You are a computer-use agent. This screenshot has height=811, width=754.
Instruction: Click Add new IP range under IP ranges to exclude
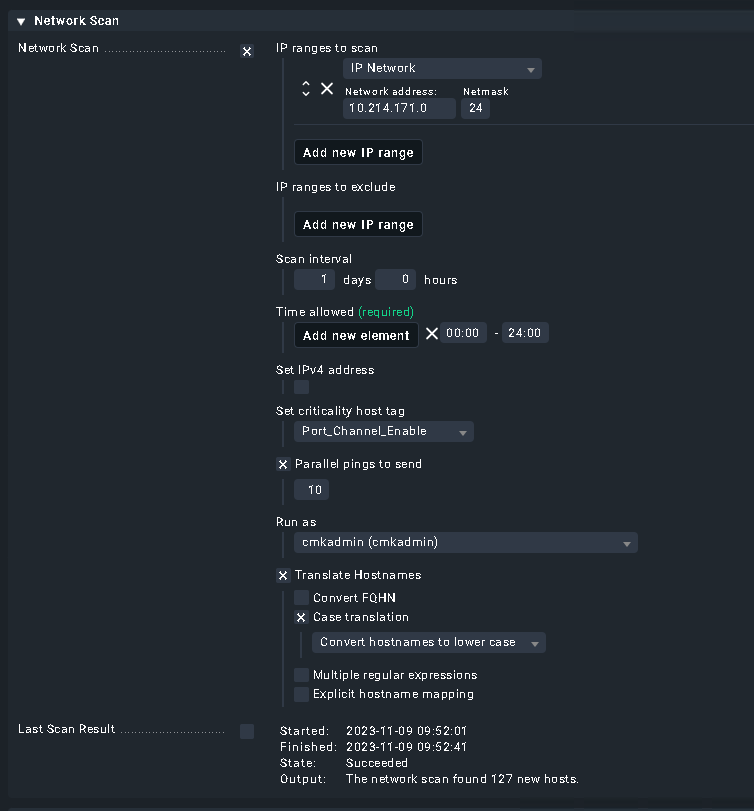point(357,224)
